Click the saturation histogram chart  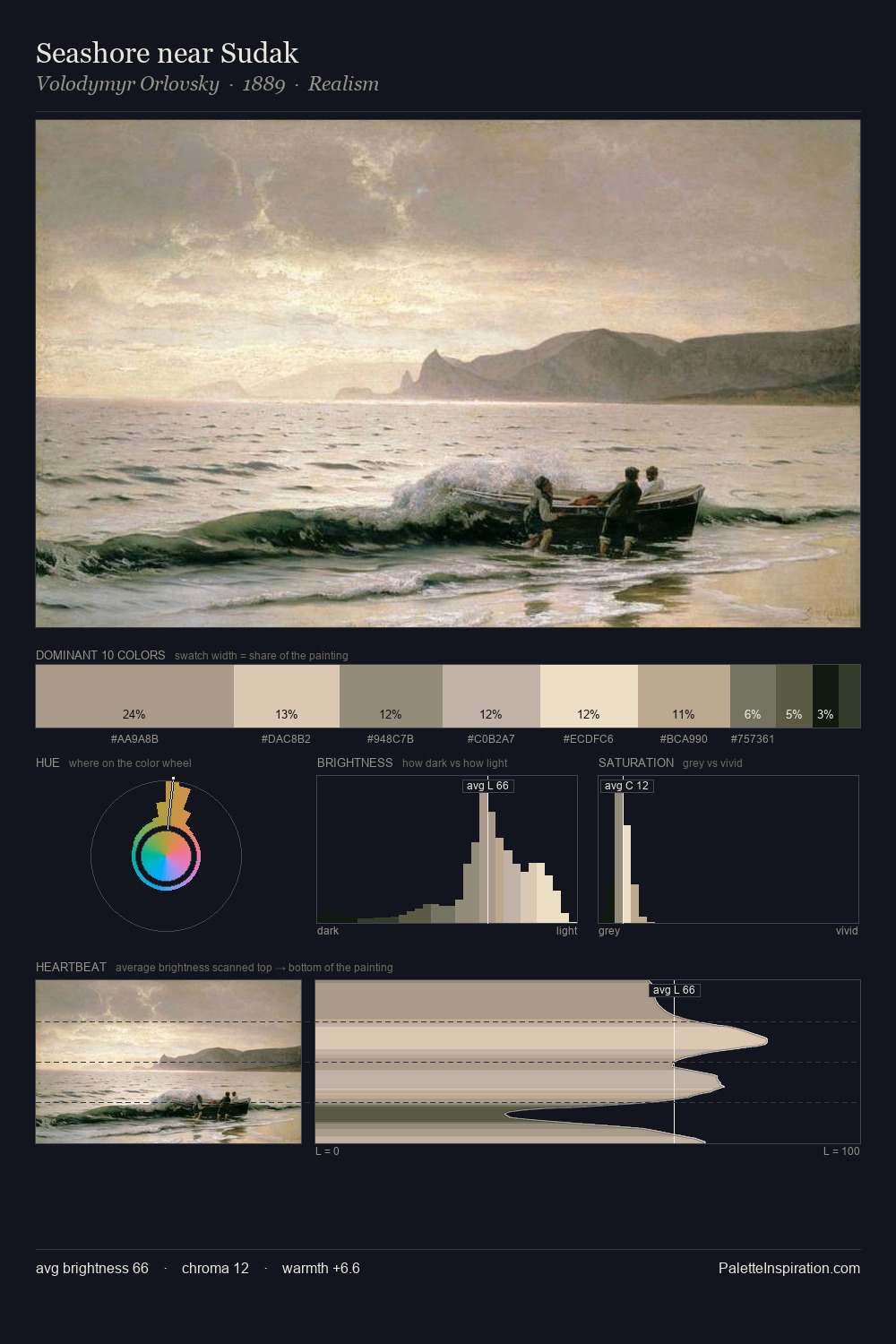(x=728, y=849)
